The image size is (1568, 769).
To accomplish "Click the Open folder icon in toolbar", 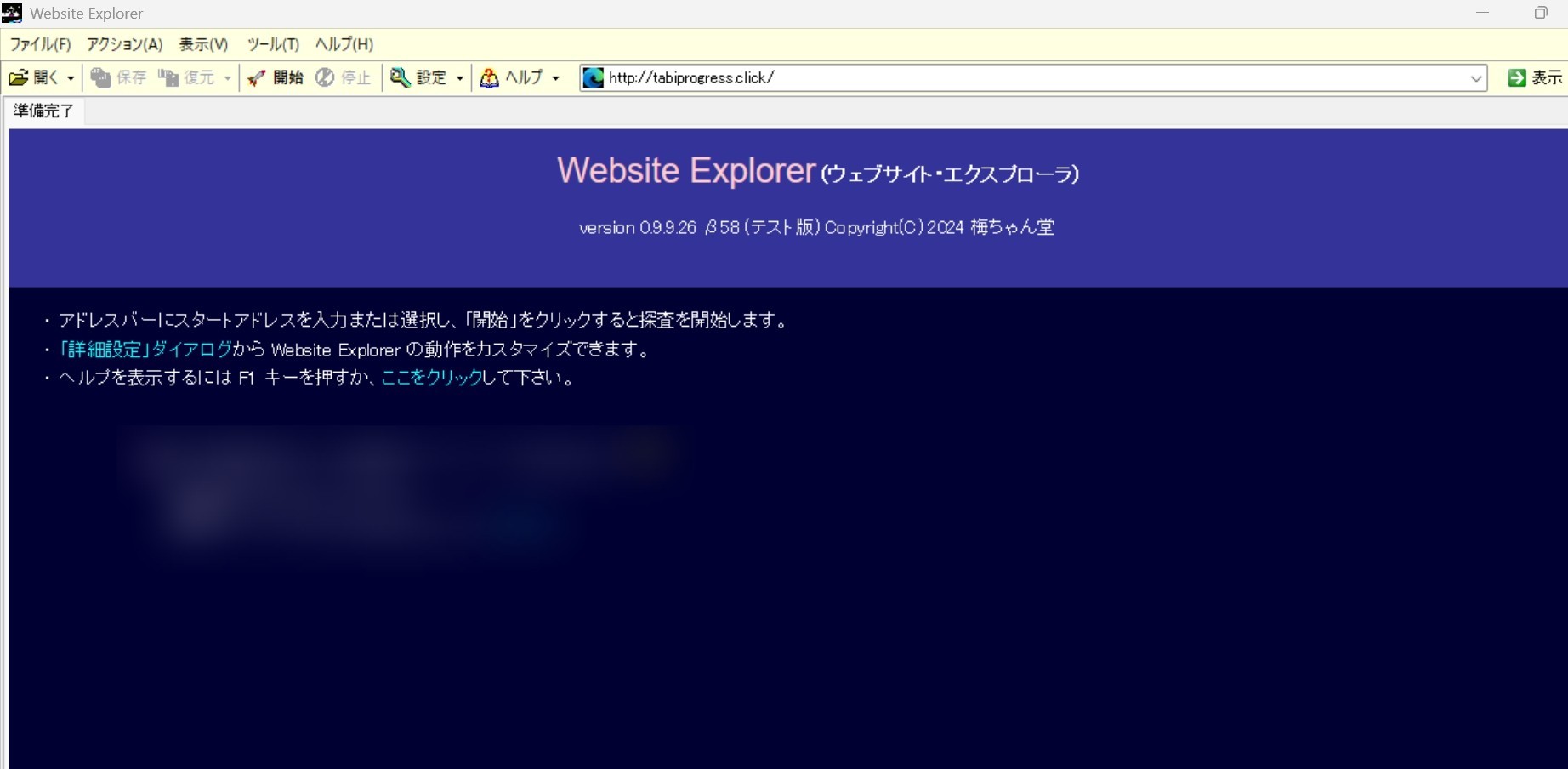I will (x=19, y=77).
